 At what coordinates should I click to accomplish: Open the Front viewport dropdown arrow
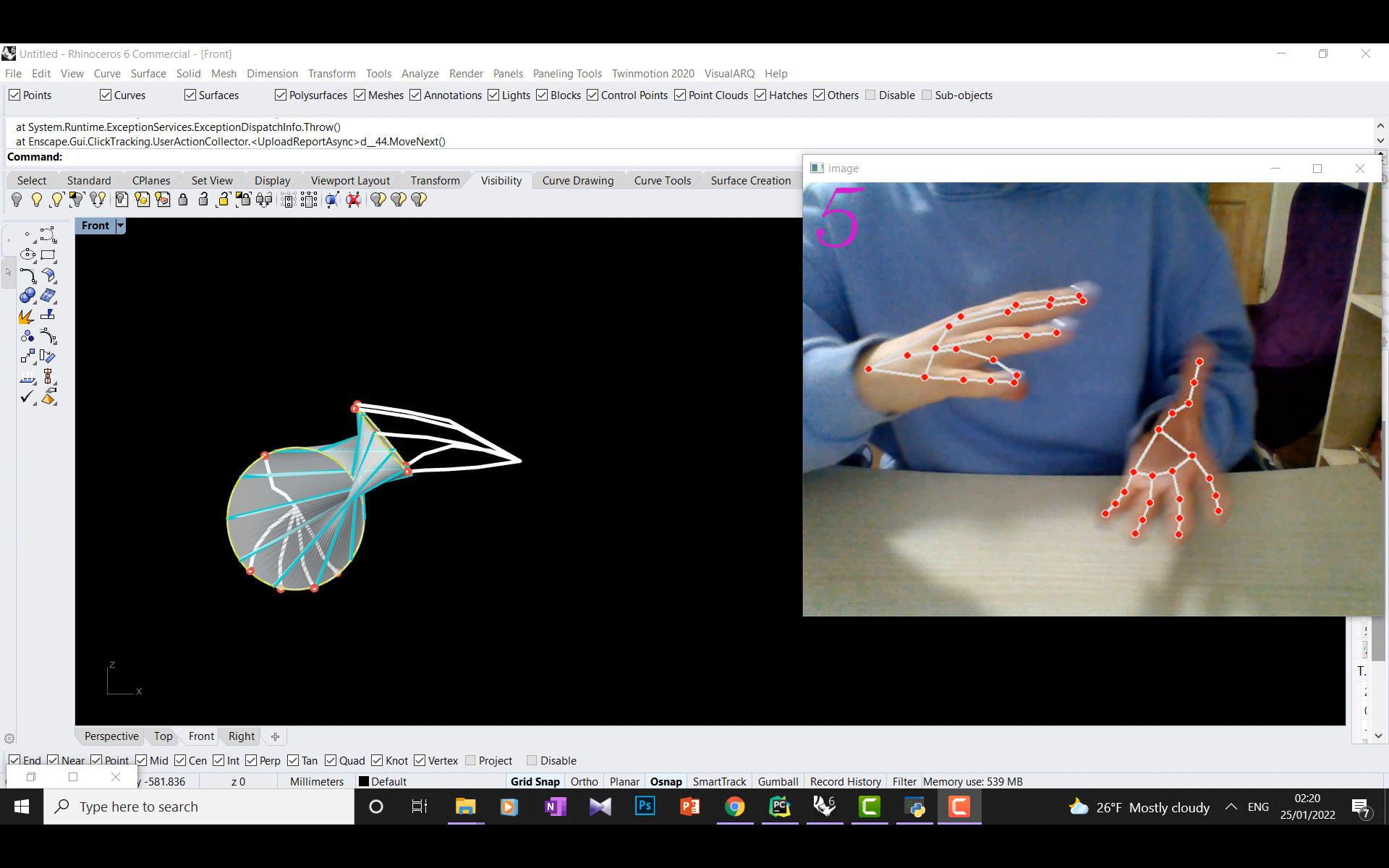point(120,226)
